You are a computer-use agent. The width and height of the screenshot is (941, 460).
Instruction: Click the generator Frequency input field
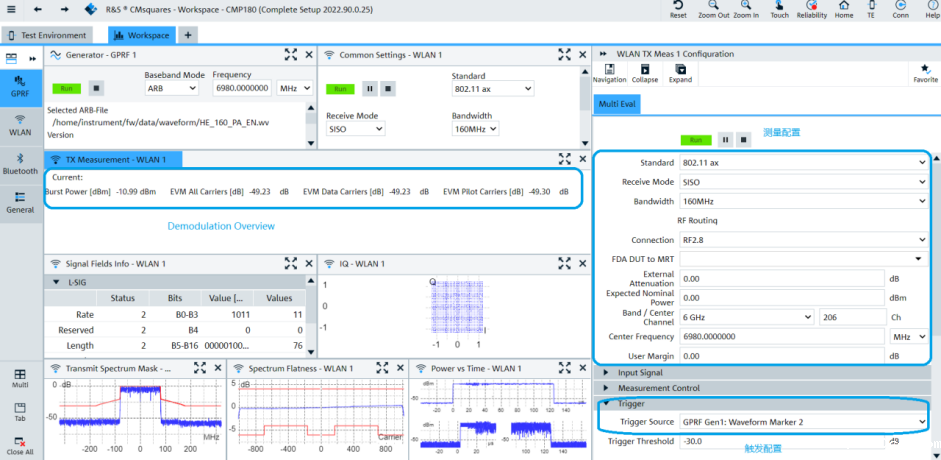click(242, 88)
